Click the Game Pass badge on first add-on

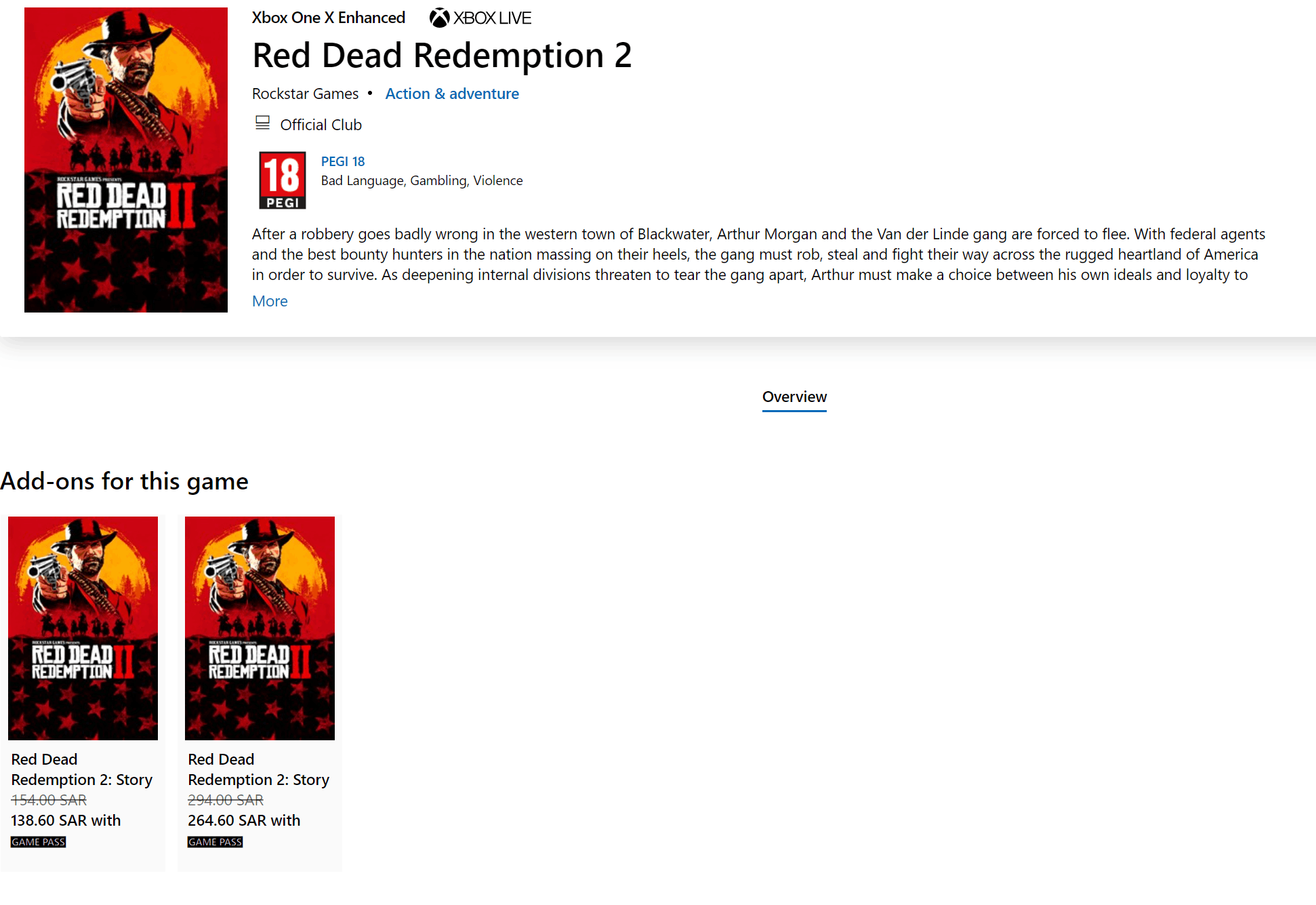[36, 841]
